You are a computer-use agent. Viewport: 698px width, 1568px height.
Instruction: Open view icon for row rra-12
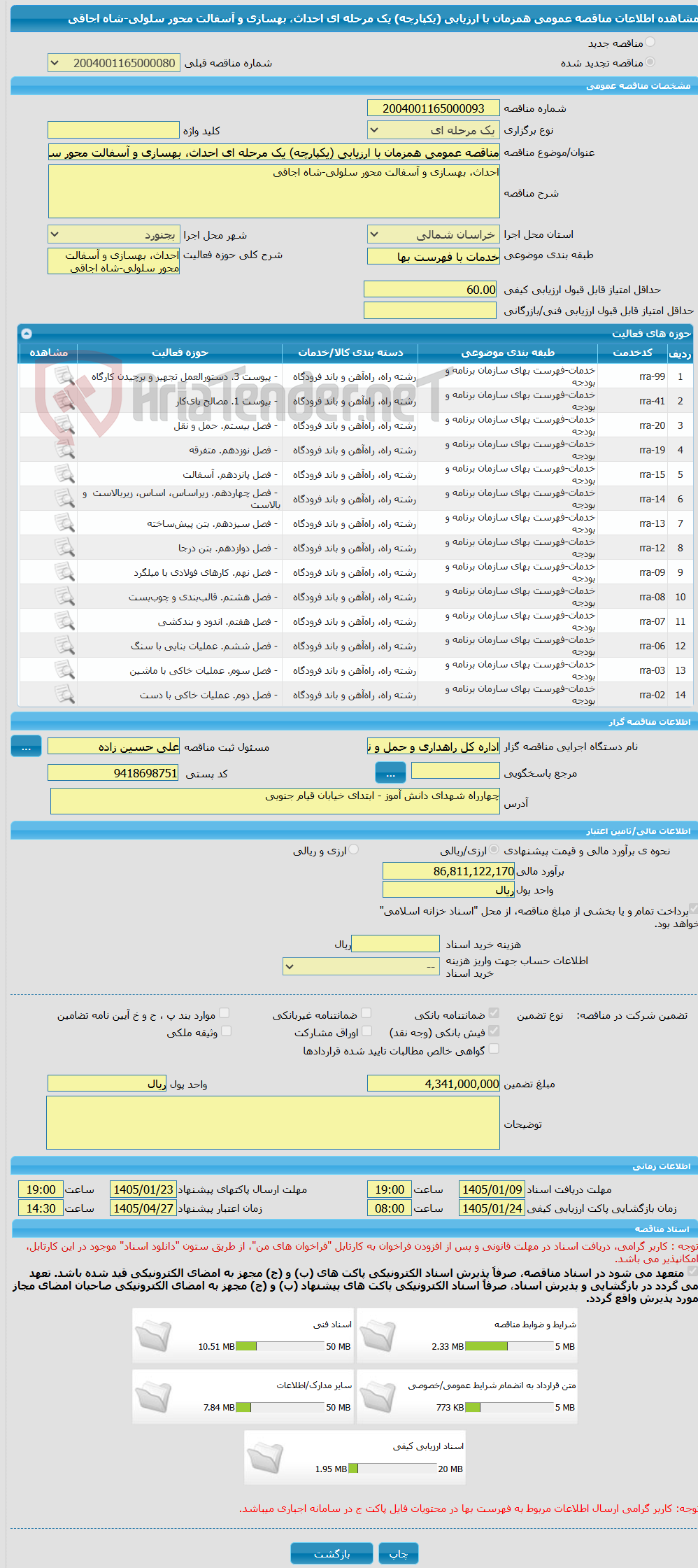(x=64, y=548)
